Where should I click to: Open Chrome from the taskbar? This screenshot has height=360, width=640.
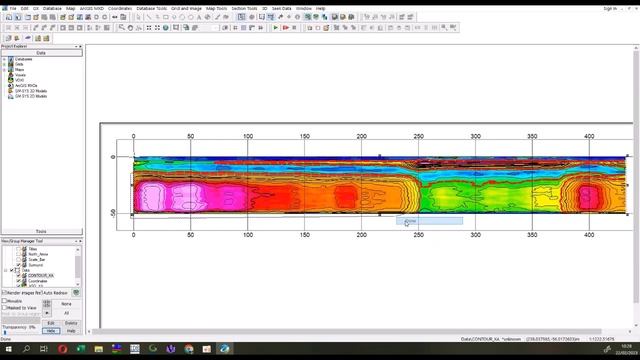(189, 349)
